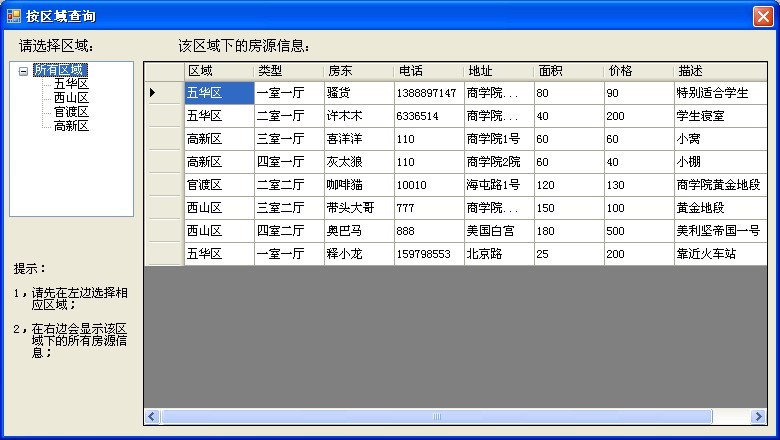Click the type cell 三室二厅
This screenshot has height=440, width=780.
coord(289,208)
